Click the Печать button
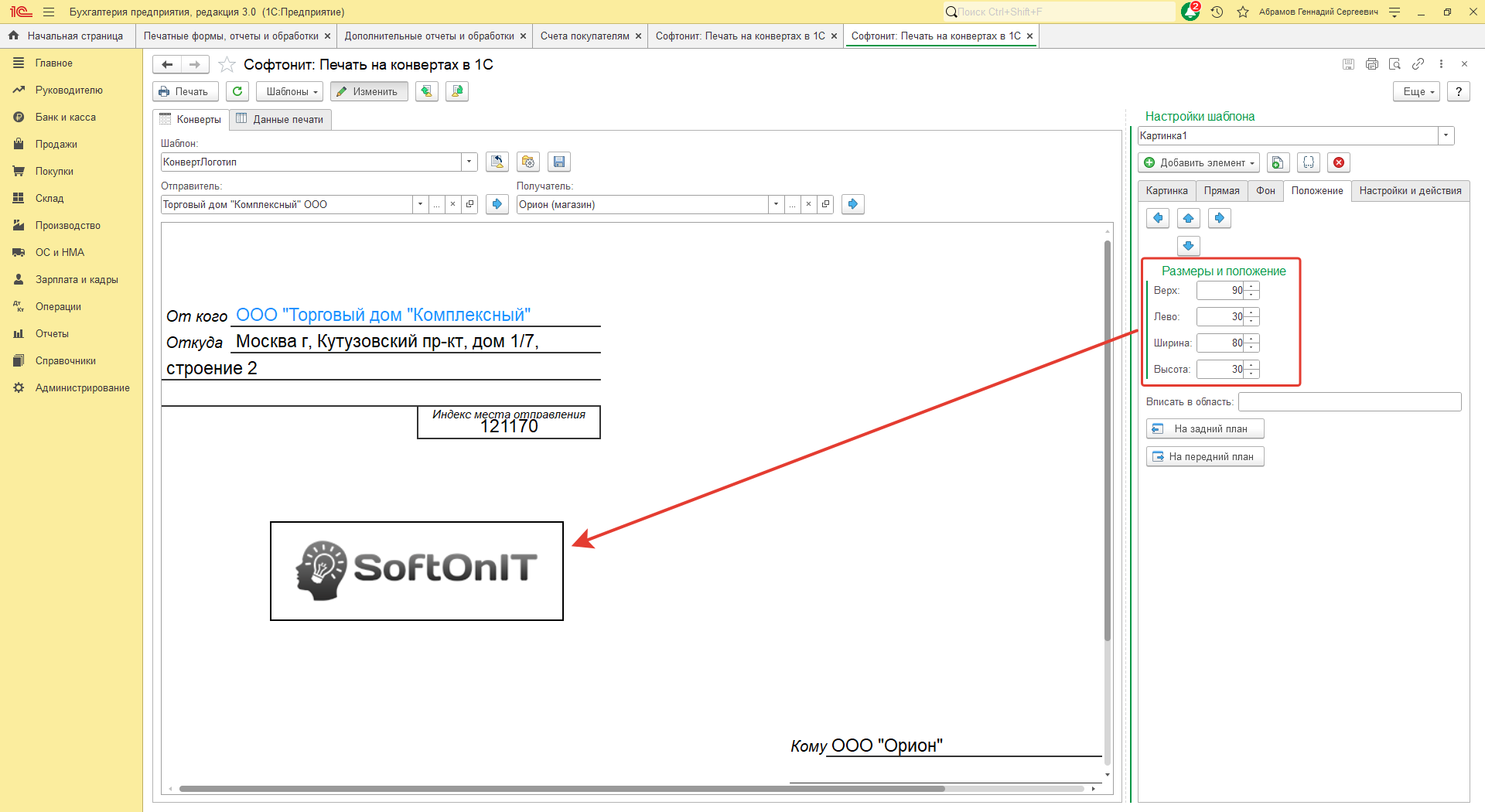1485x812 pixels. point(185,91)
